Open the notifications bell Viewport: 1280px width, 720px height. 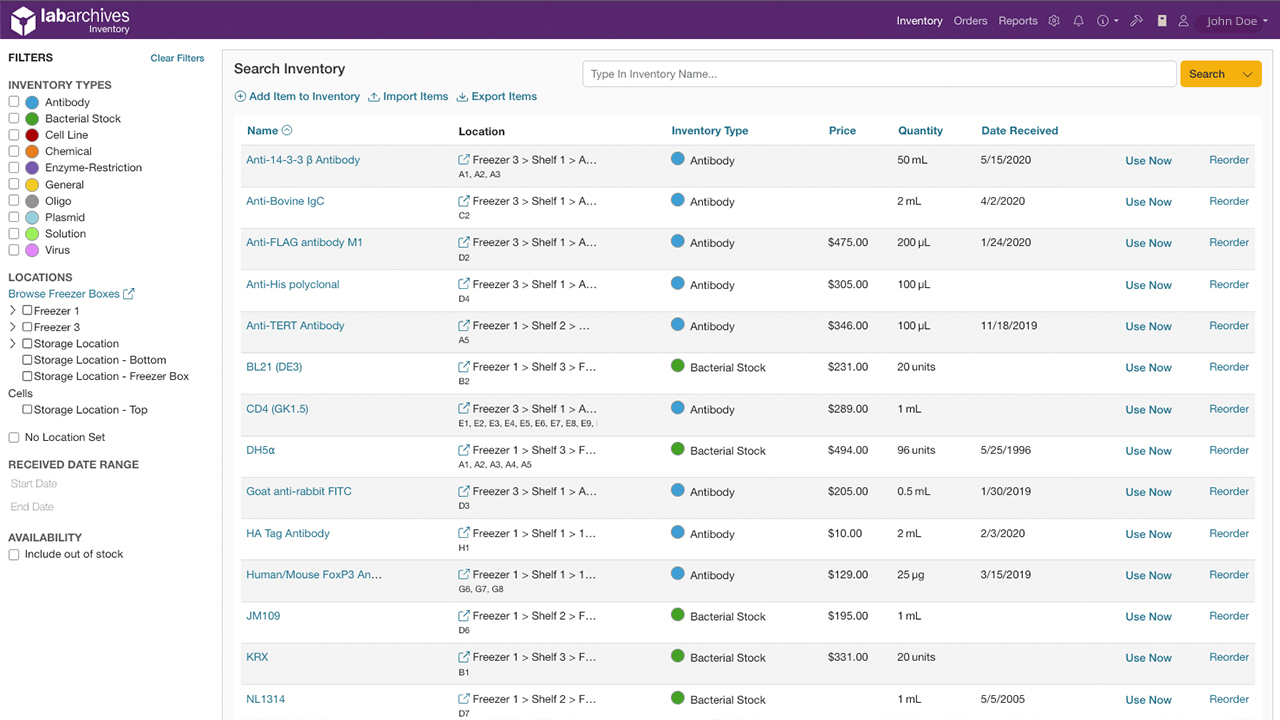tap(1078, 21)
